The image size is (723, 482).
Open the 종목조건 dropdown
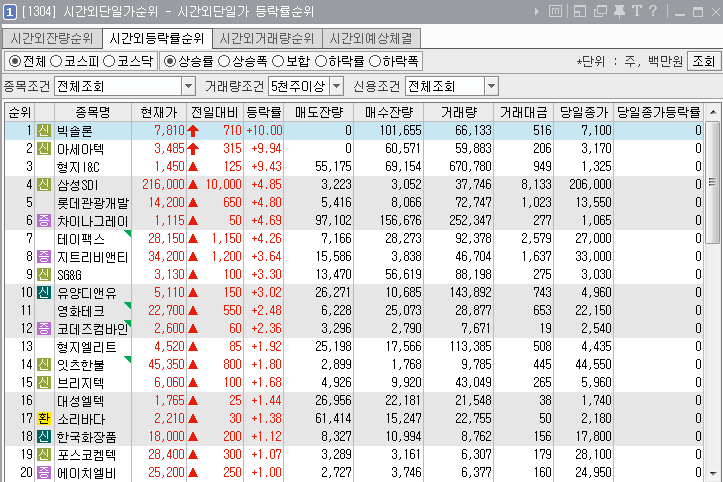pos(188,86)
